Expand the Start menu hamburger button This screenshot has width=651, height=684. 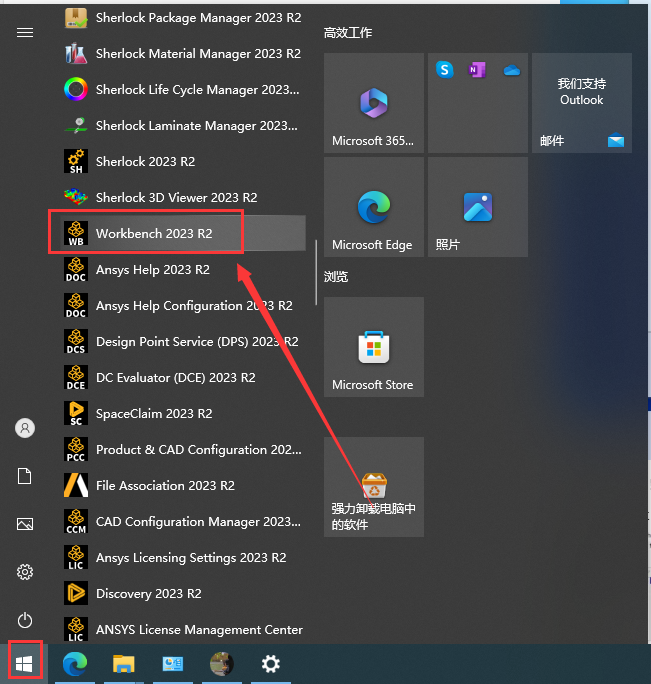pos(25,33)
